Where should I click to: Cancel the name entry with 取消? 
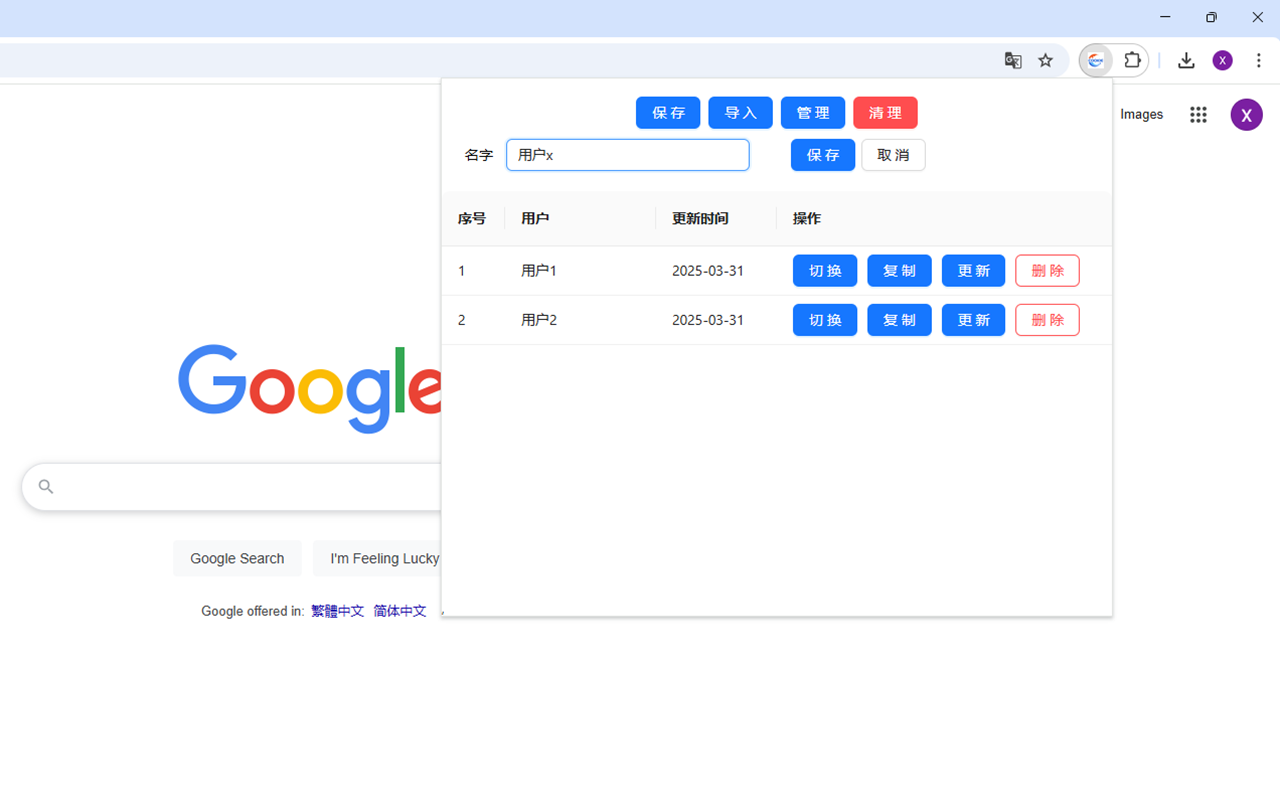pos(893,154)
